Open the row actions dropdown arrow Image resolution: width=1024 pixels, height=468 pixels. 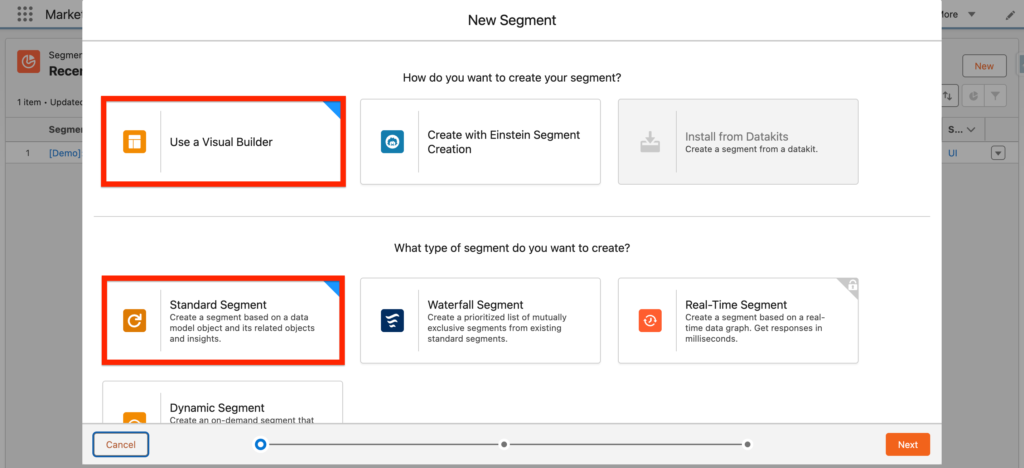point(997,153)
